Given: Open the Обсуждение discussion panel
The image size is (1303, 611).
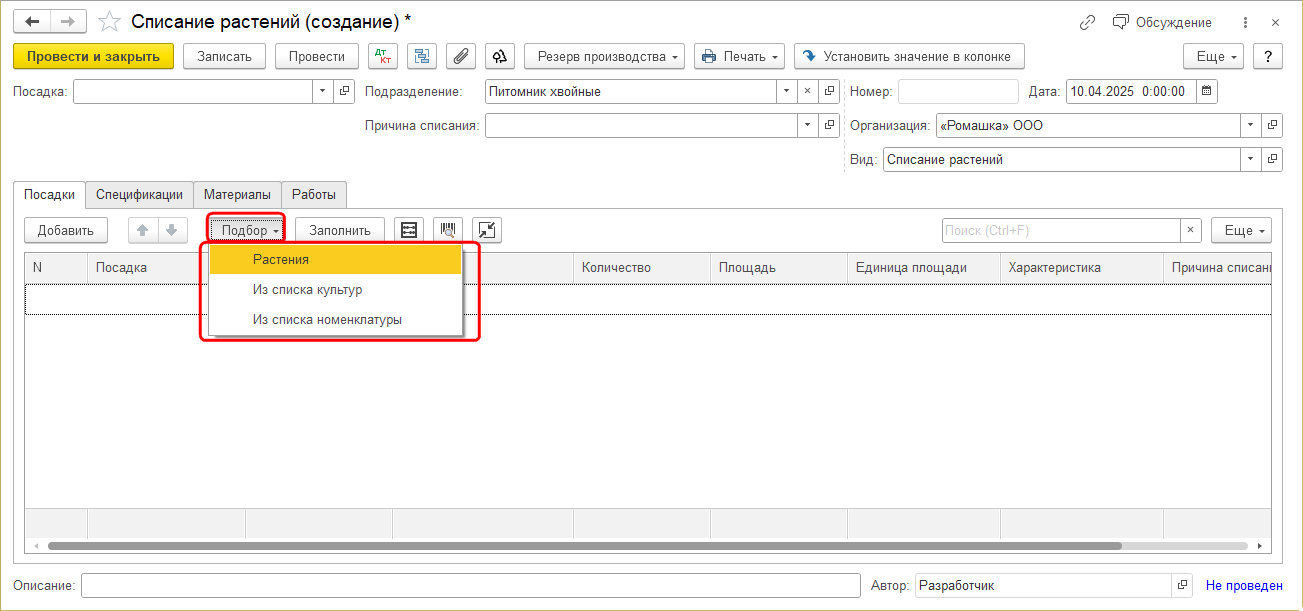Looking at the screenshot, I should pyautogui.click(x=1162, y=22).
